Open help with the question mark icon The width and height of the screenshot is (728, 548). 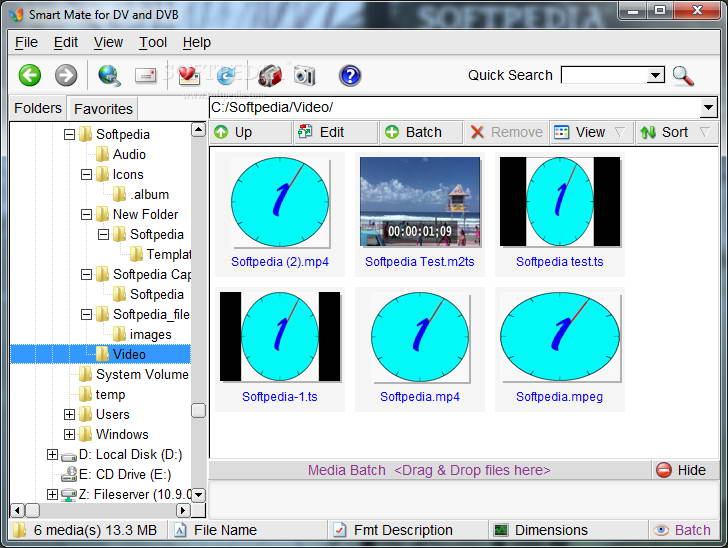tap(350, 75)
